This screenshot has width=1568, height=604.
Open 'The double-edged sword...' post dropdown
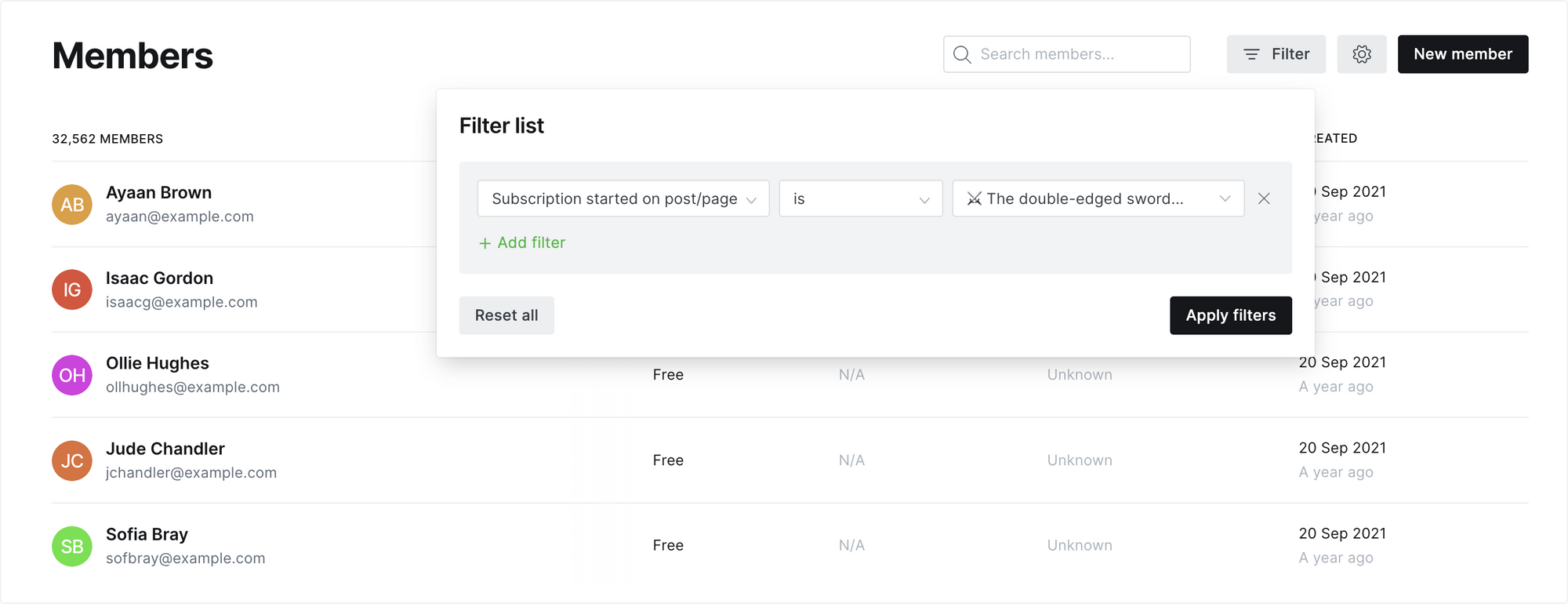point(1098,198)
